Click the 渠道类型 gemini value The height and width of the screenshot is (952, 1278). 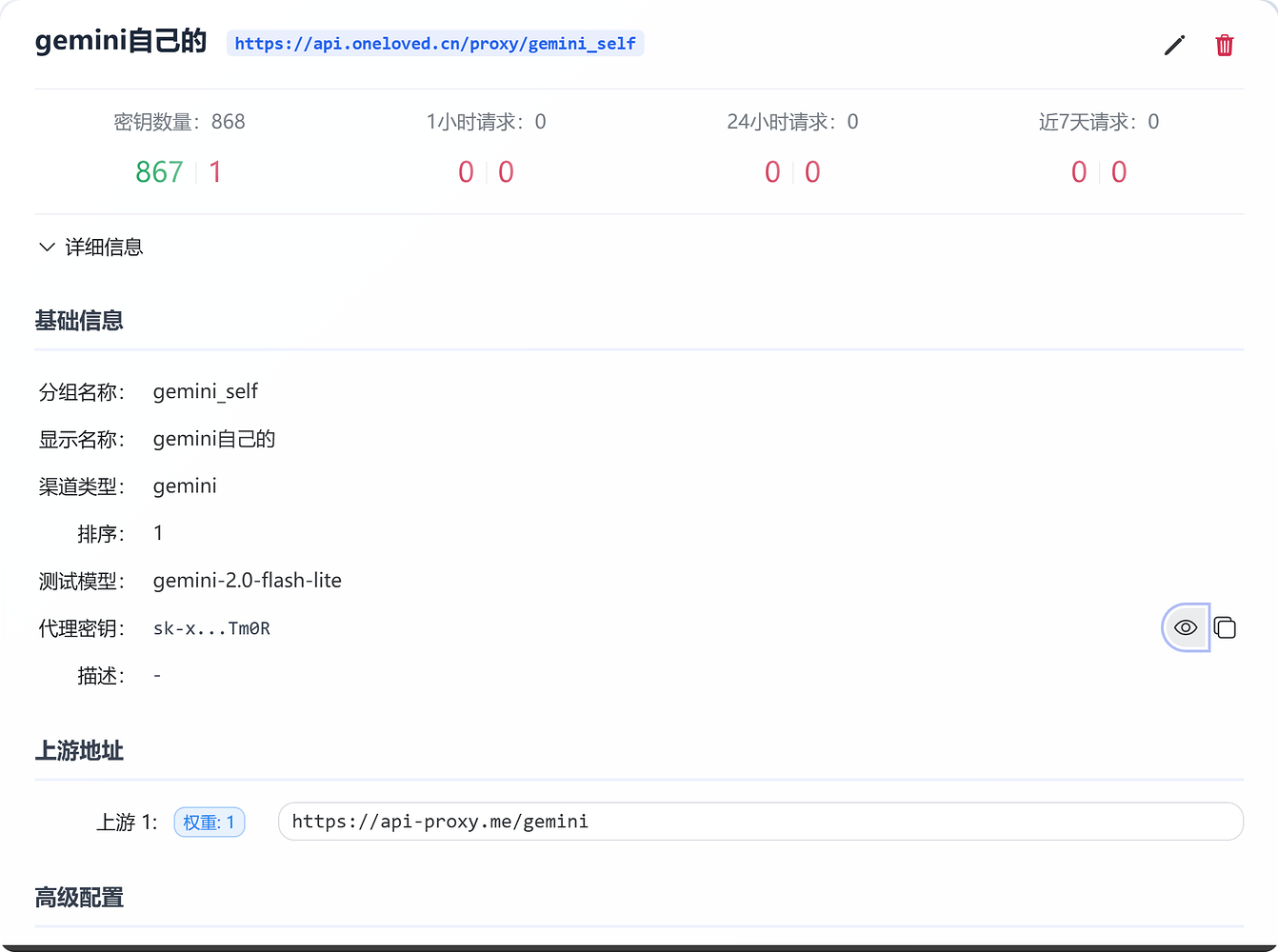pos(185,486)
